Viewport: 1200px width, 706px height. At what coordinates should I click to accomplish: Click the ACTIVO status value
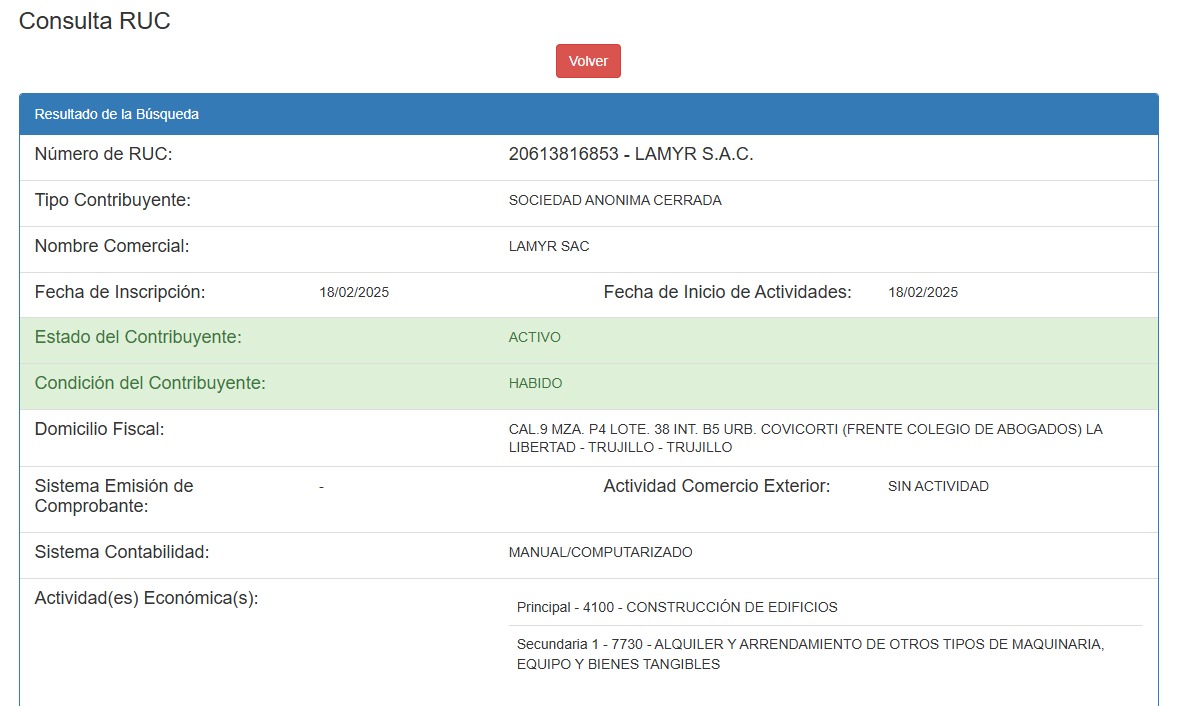pyautogui.click(x=534, y=338)
